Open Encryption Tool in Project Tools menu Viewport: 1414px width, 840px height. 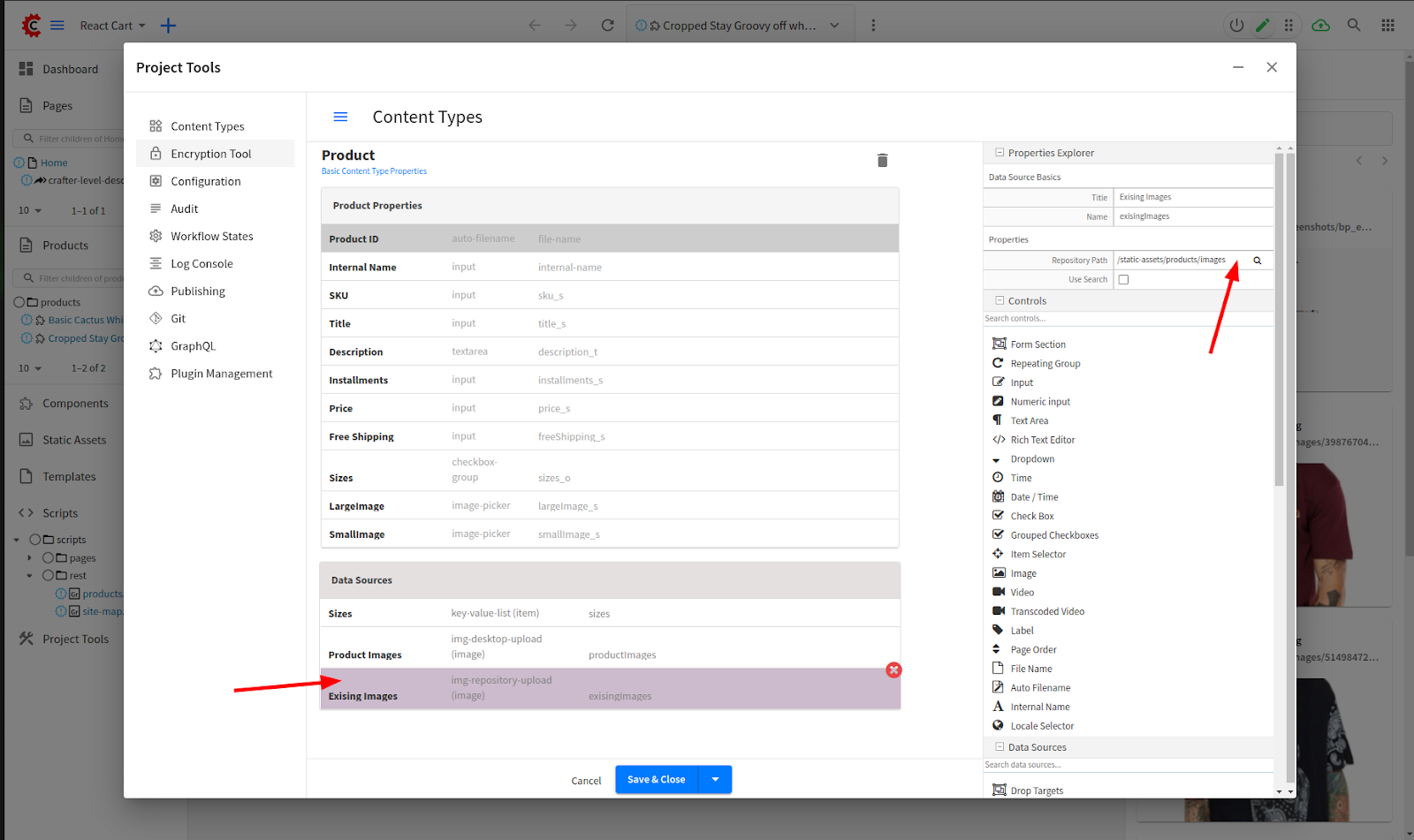210,154
